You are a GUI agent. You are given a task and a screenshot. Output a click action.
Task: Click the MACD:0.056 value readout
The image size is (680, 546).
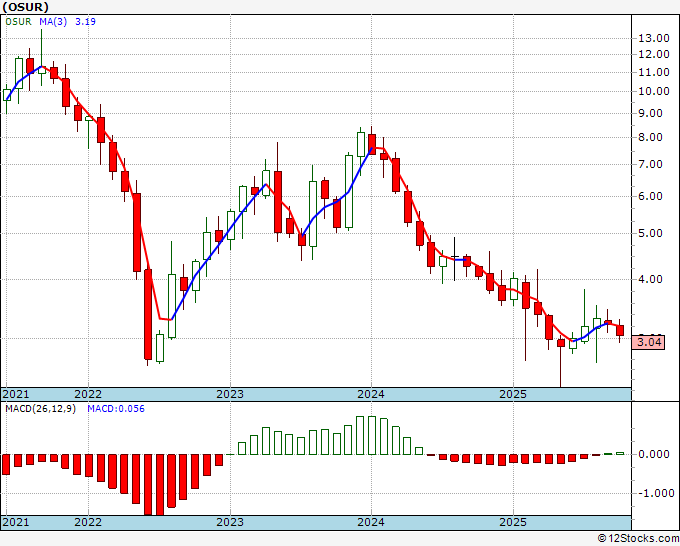click(116, 409)
